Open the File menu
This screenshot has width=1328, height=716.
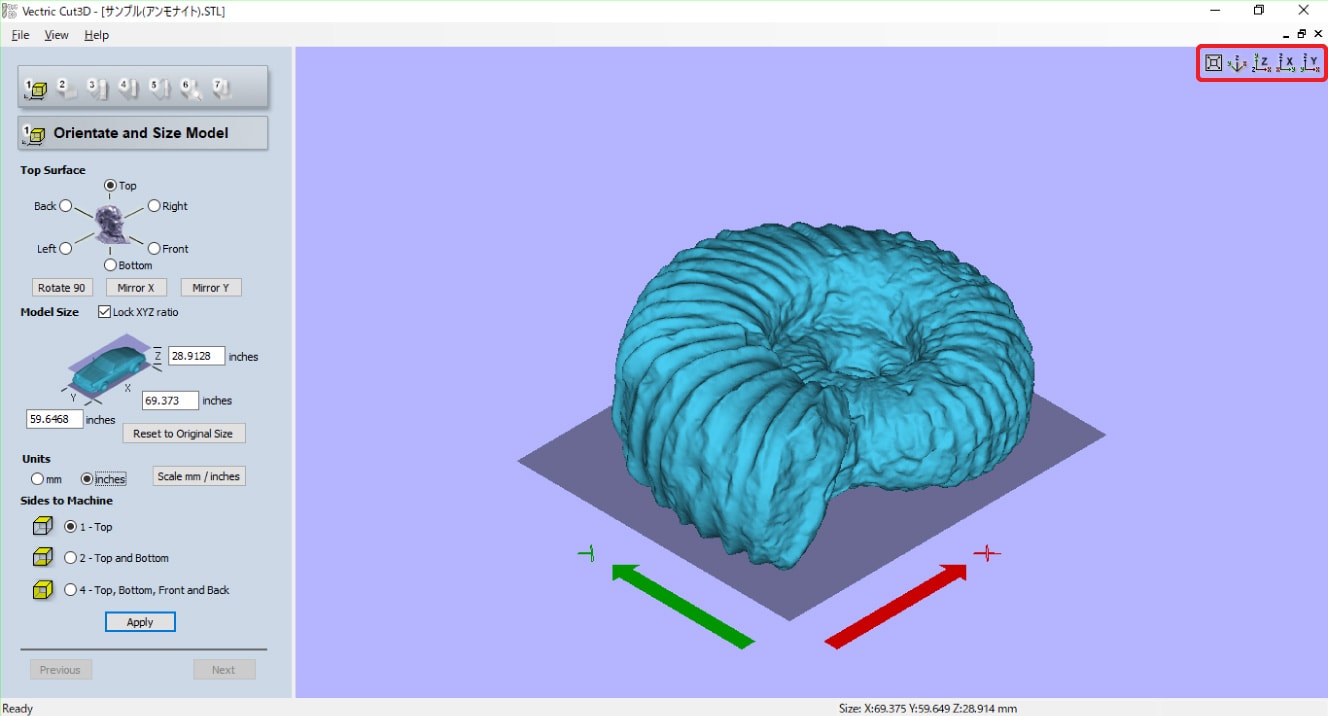point(20,35)
